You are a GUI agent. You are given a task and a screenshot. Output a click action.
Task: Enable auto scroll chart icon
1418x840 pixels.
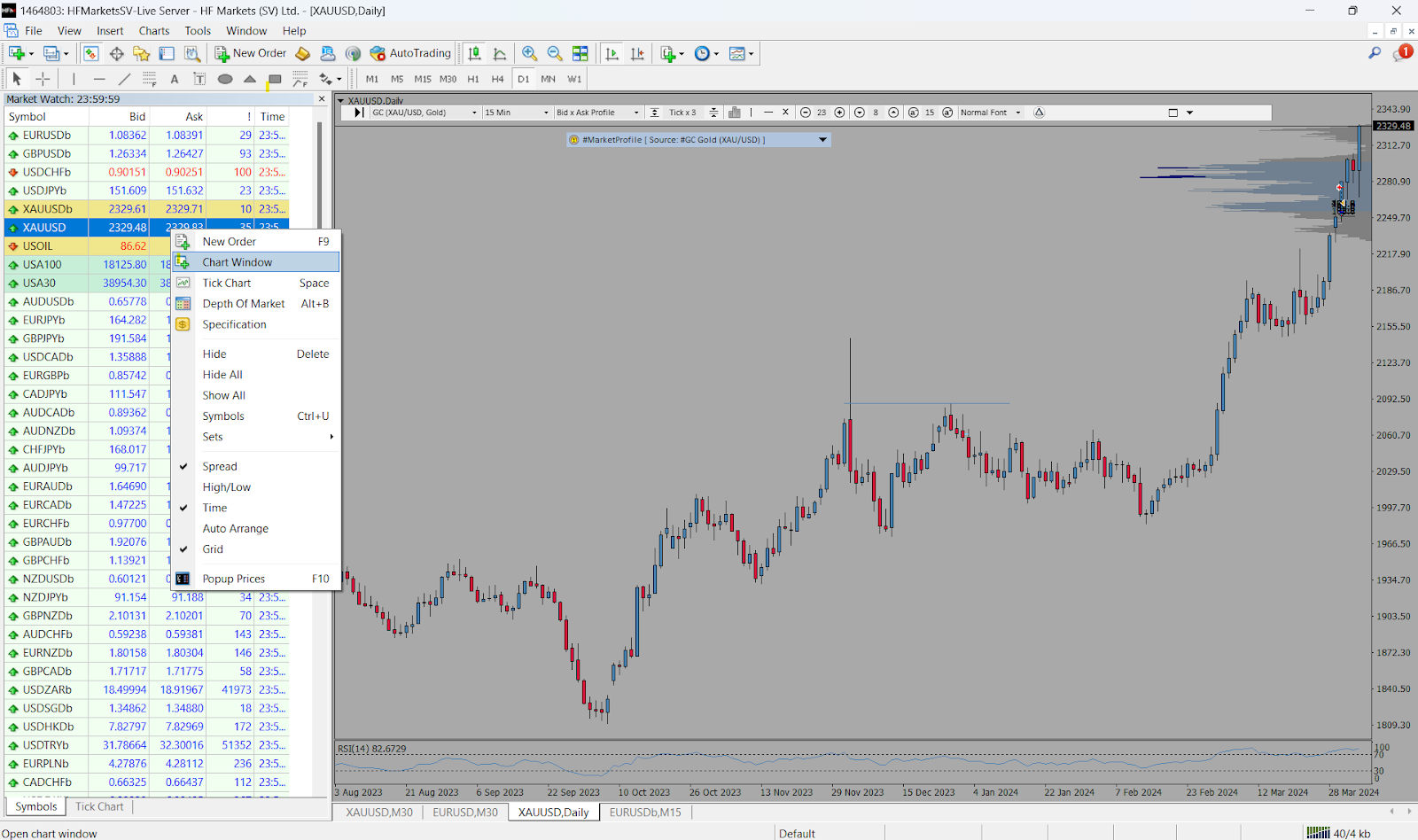612,54
